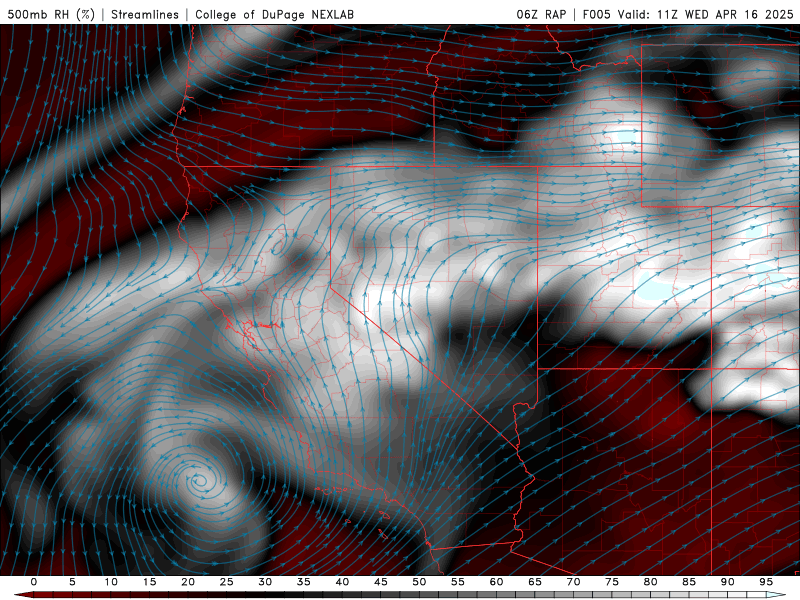Click the colorbar label "5"
The height and width of the screenshot is (600, 800).
[72, 582]
